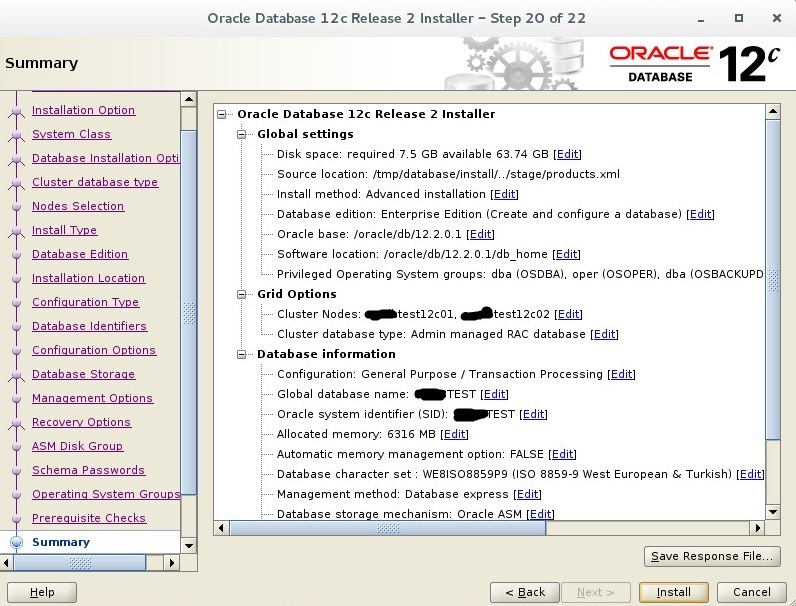Select the Privileged Operating System groups row
The width and height of the screenshot is (796, 606).
[520, 274]
